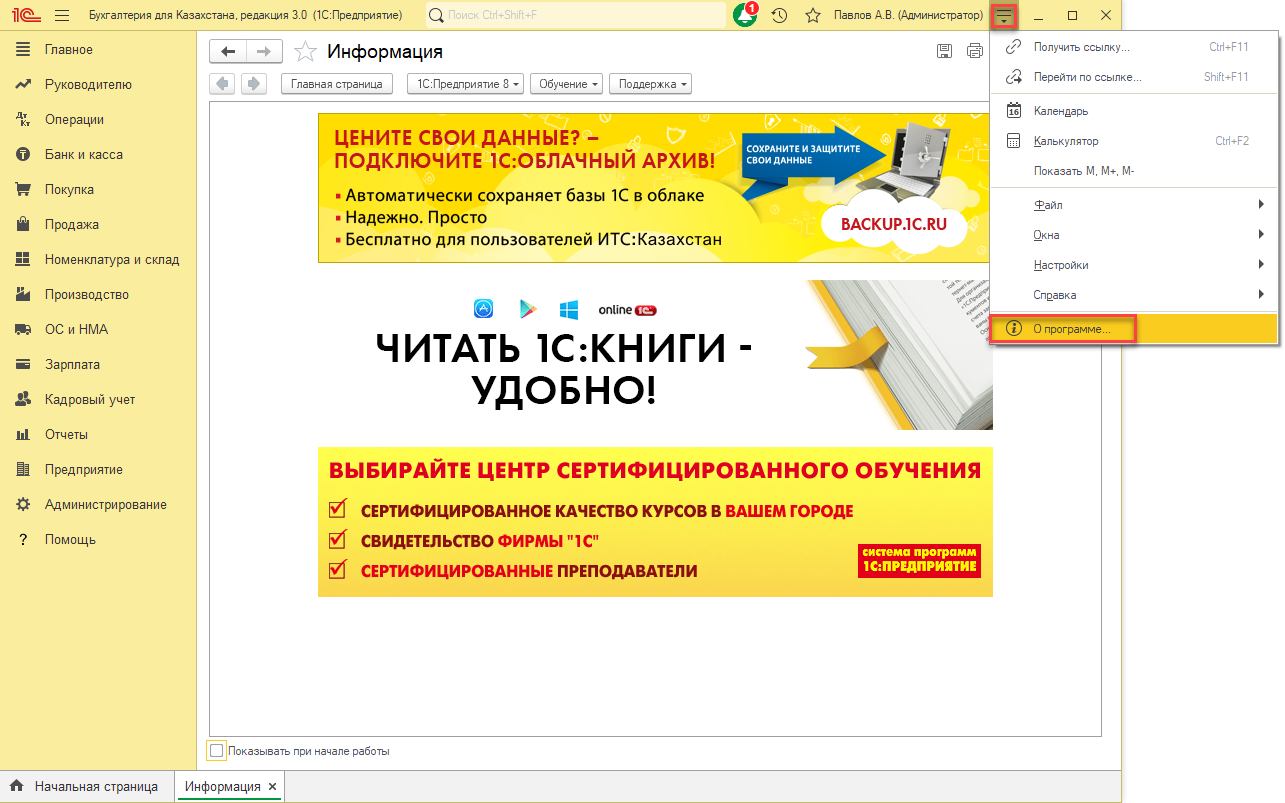This screenshot has width=1285, height=803.
Task: Go forward with right arrow button
Action: click(x=264, y=52)
